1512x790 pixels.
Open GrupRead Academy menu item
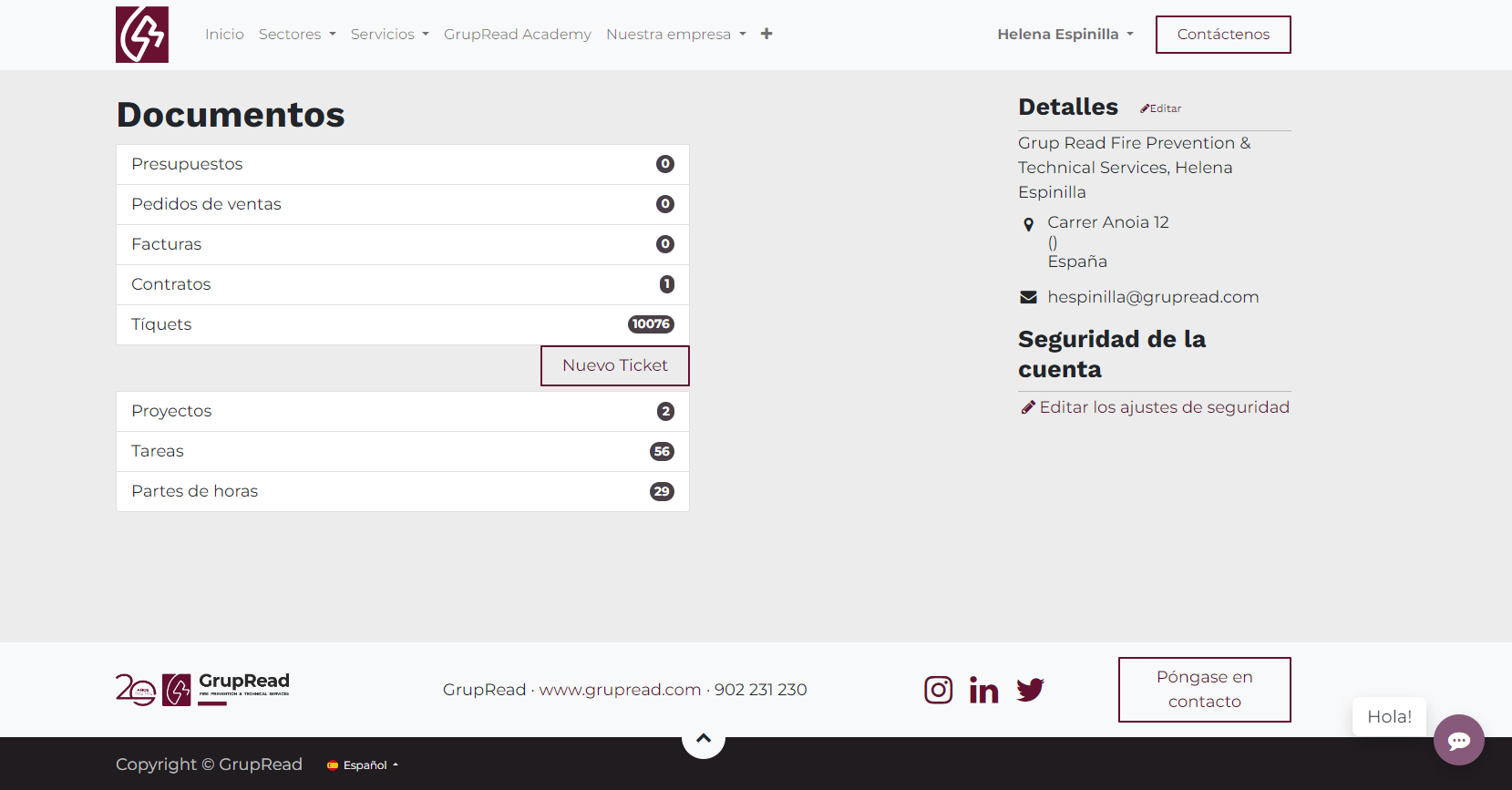point(517,35)
